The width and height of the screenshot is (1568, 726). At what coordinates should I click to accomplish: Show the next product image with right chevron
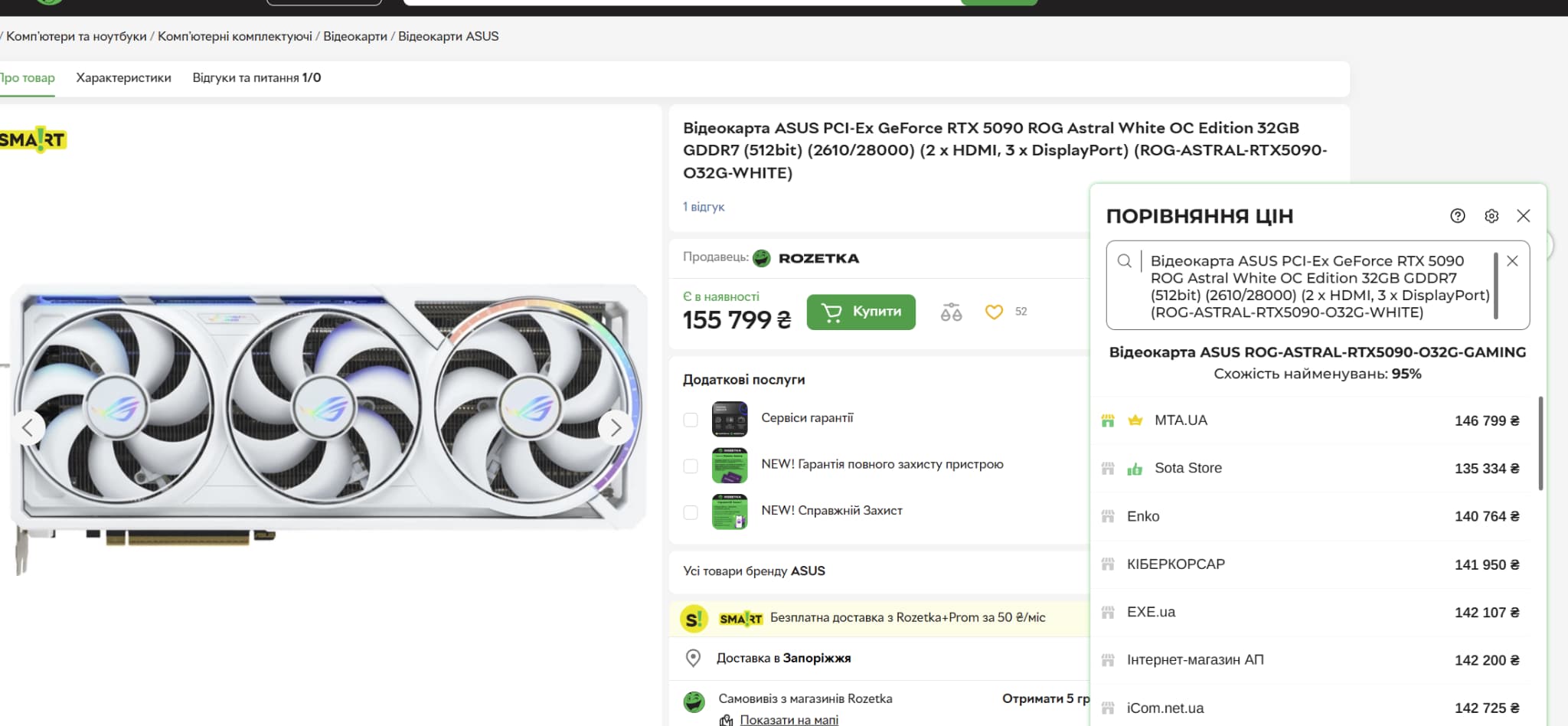616,427
